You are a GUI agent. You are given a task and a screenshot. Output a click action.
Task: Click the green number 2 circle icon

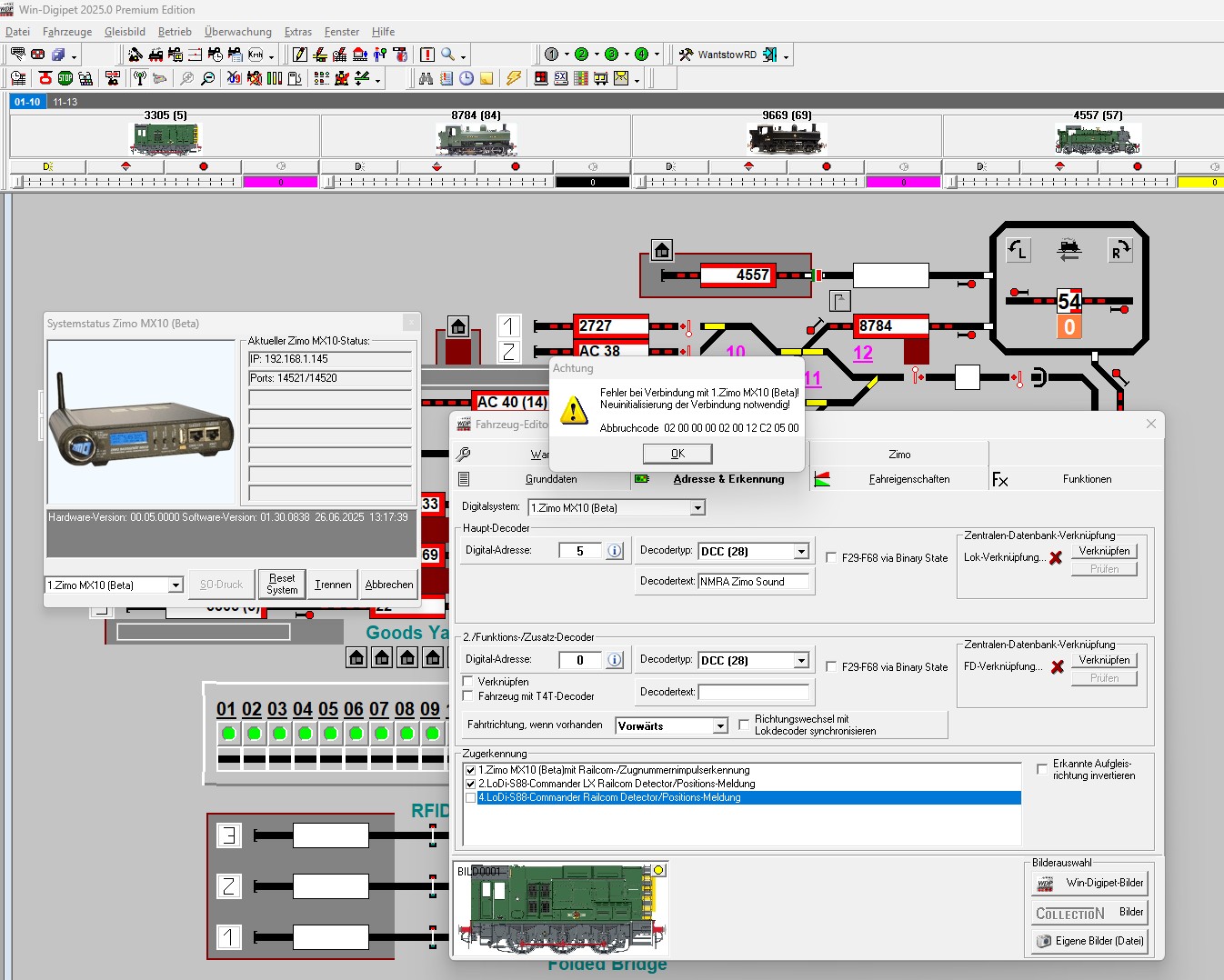tap(581, 55)
